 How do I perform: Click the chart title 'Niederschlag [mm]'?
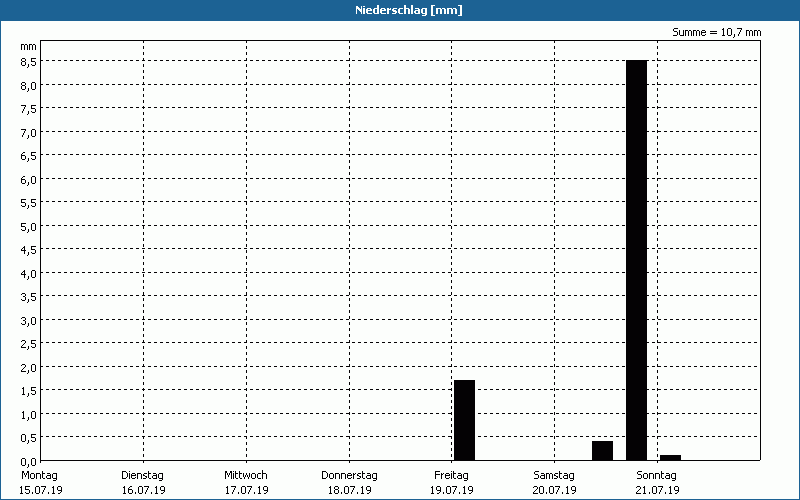(x=409, y=10)
